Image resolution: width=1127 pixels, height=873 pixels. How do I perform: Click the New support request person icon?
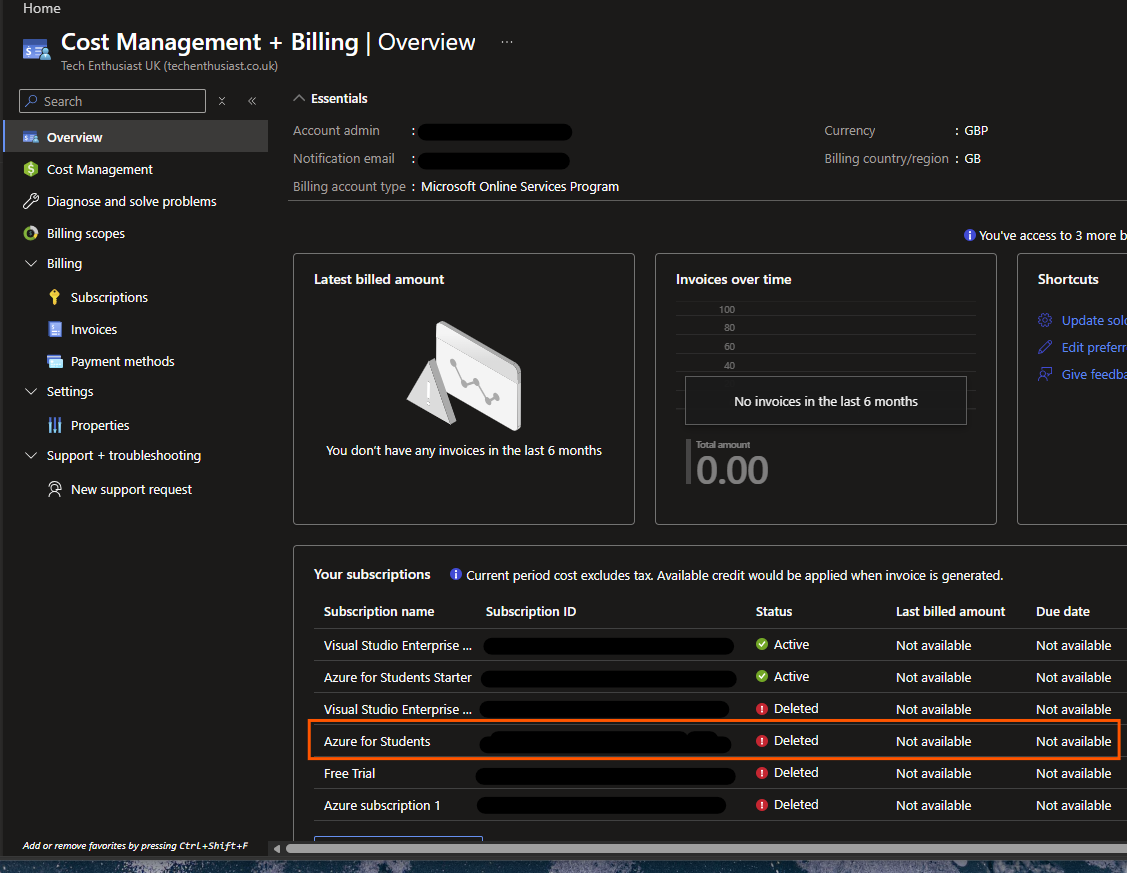55,489
